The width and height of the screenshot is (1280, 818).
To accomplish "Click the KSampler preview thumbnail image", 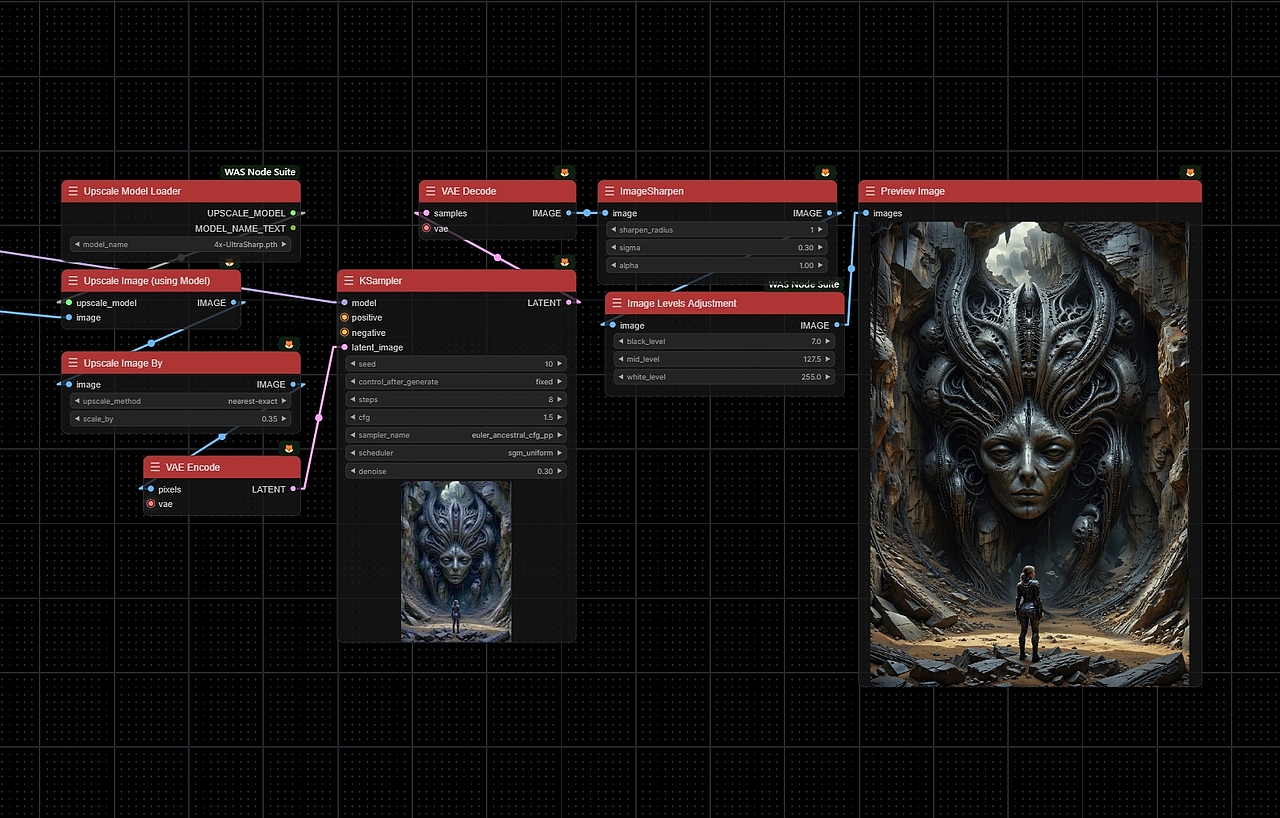I will coord(456,561).
